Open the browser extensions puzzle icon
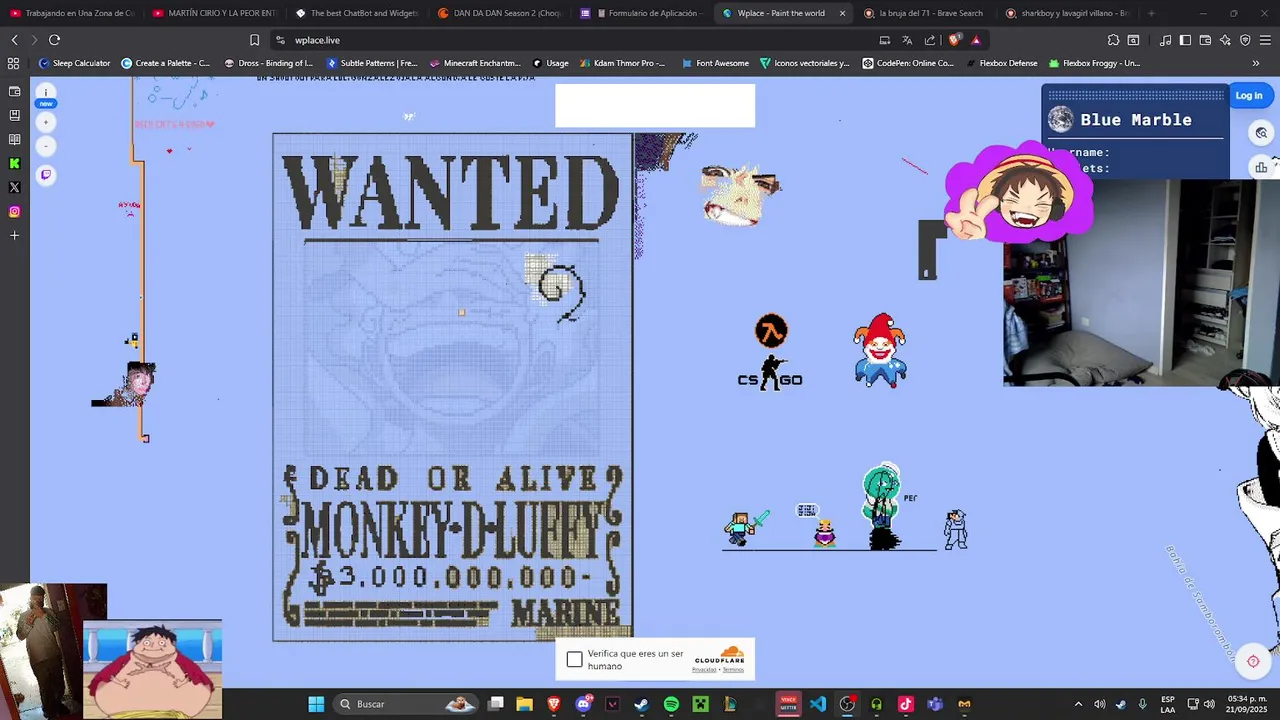Screen dimensions: 1280x720 [1113, 40]
